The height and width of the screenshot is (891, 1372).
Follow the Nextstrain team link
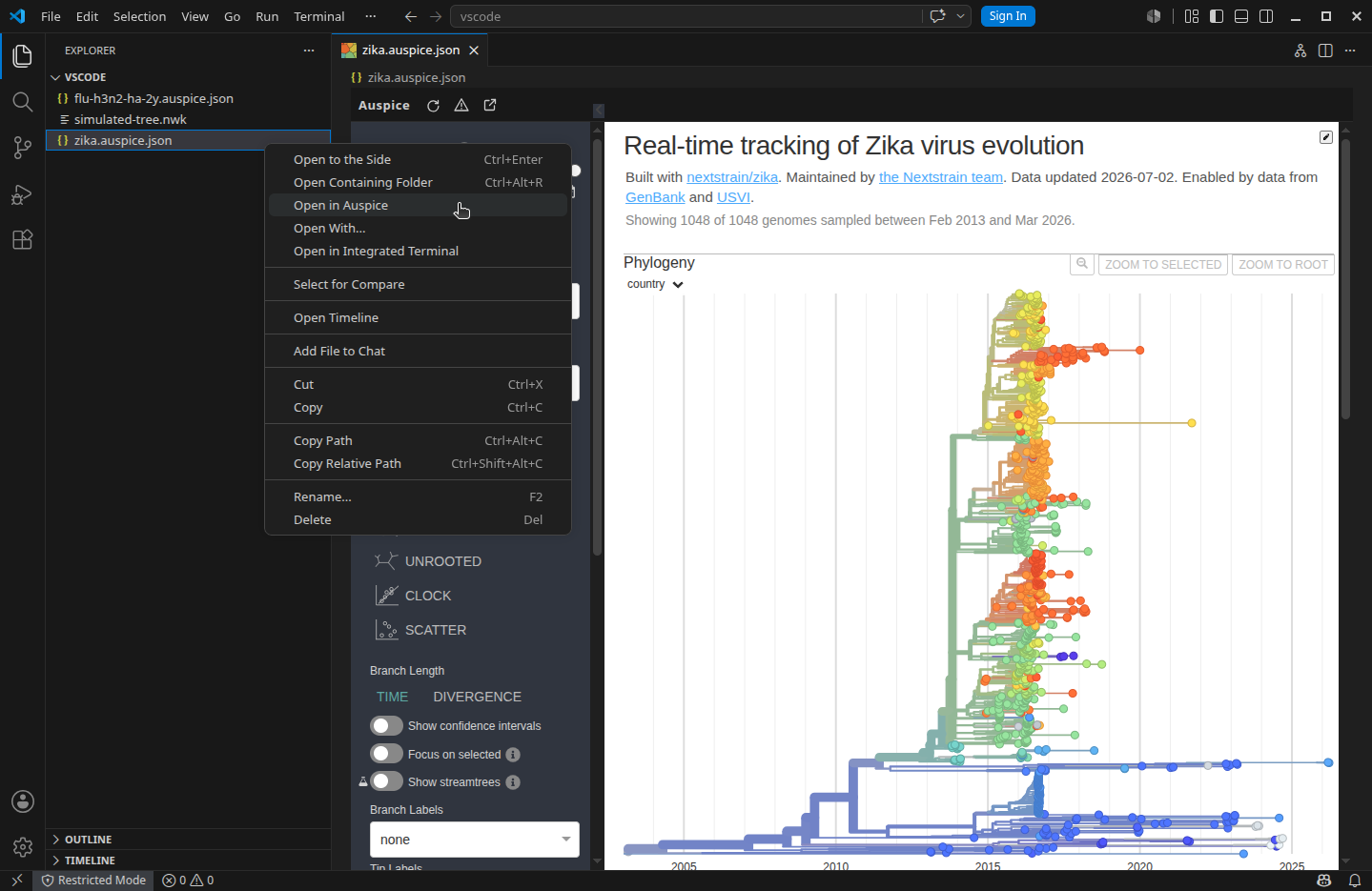click(941, 177)
